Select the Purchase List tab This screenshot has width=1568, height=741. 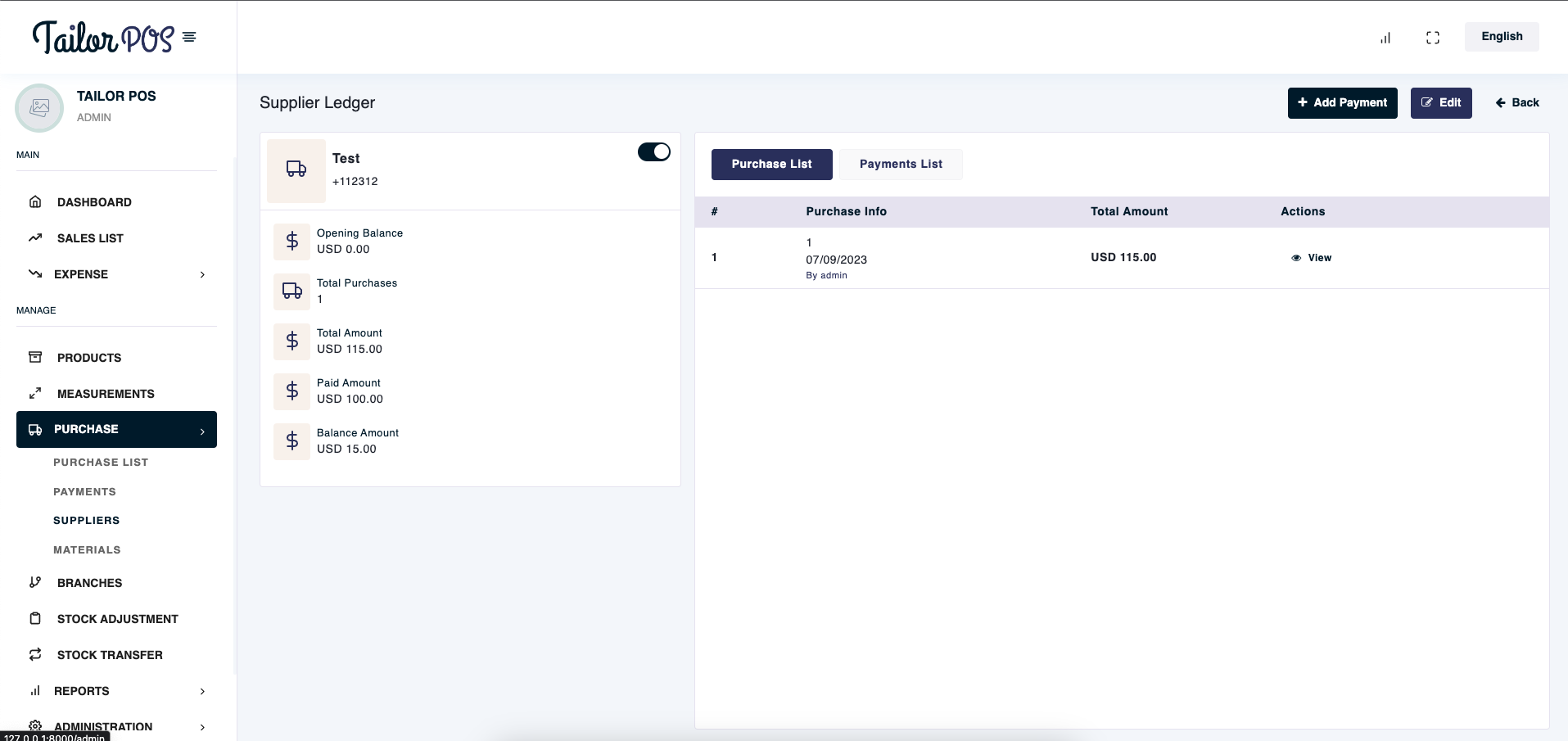tap(771, 164)
